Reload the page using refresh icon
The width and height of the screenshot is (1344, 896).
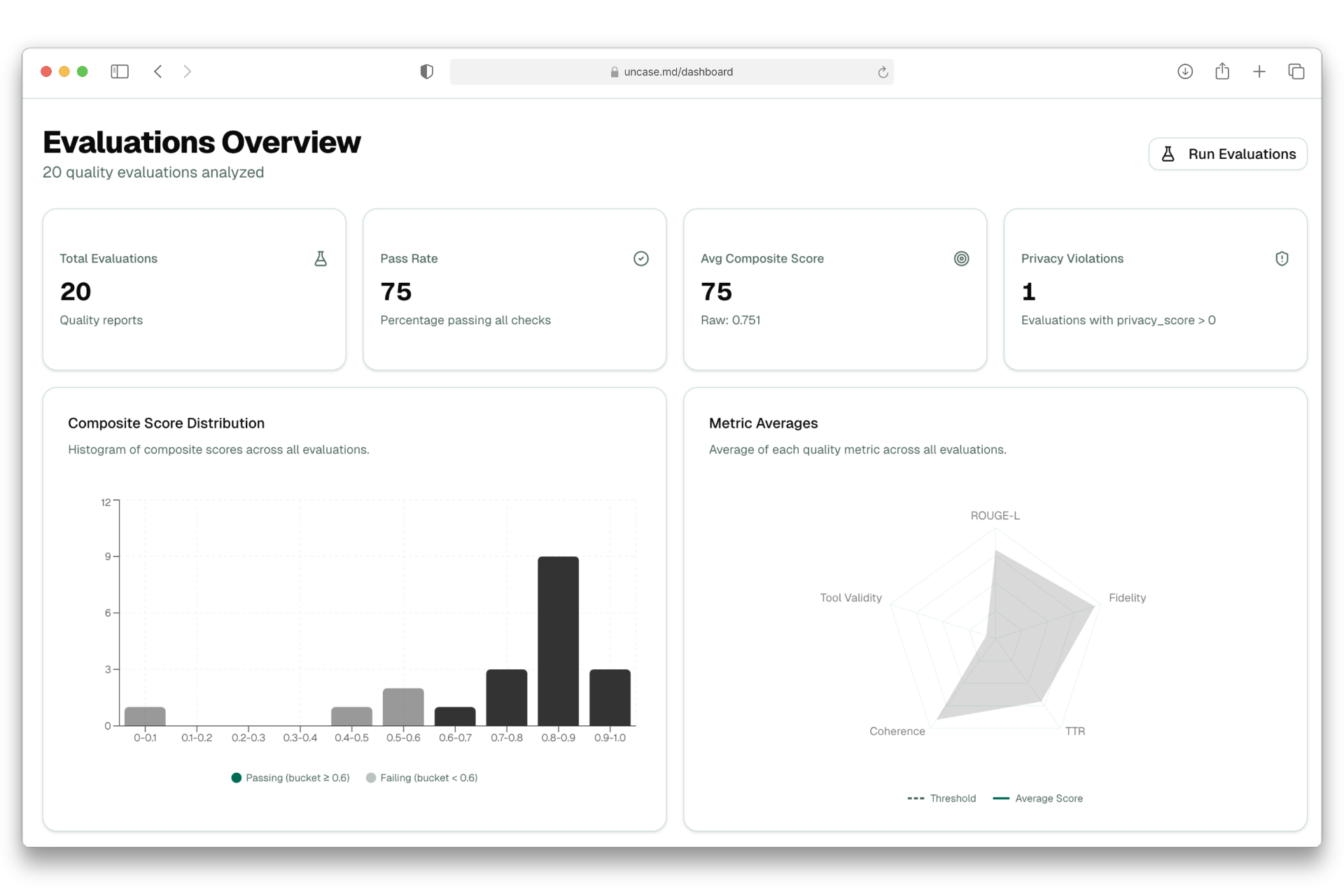click(883, 72)
